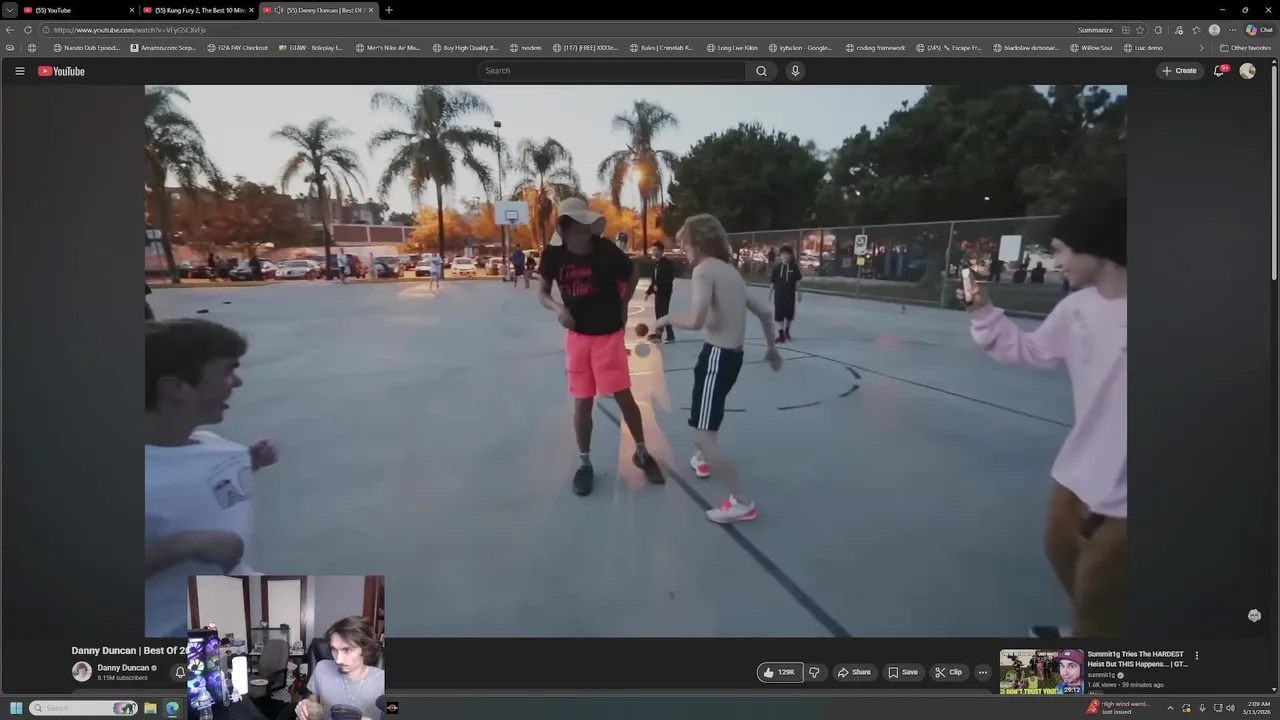Viewport: 1280px width, 720px height.
Task: Open options menu for Summit1g recommended video
Action: 1196,656
